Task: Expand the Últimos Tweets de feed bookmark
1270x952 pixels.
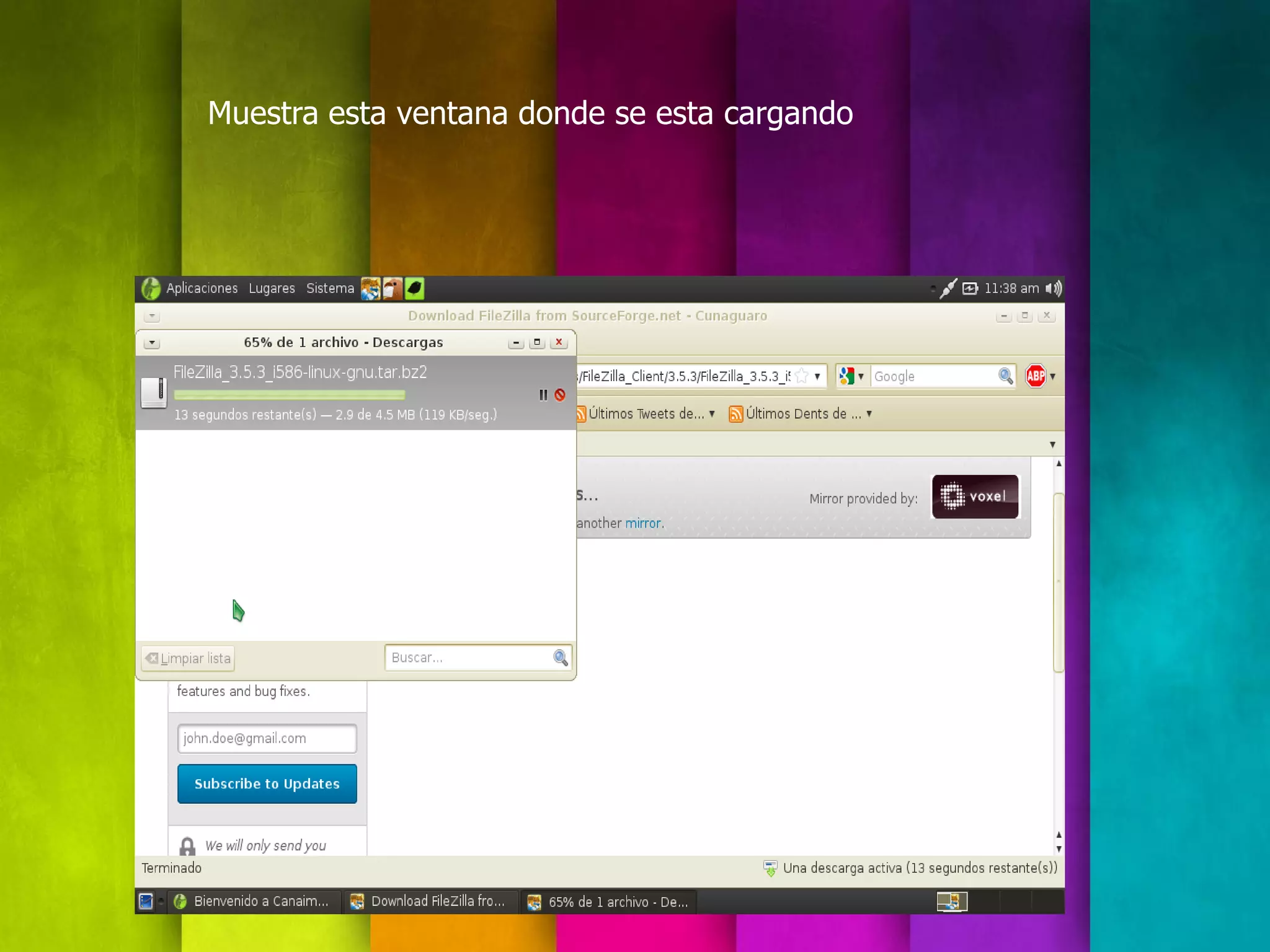Action: pyautogui.click(x=646, y=414)
